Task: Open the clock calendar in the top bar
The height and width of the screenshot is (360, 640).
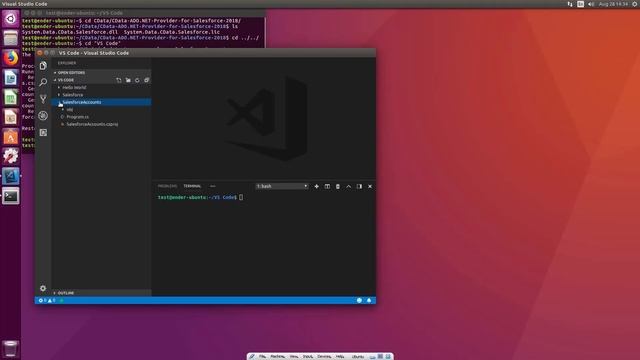Action: tap(613, 4)
